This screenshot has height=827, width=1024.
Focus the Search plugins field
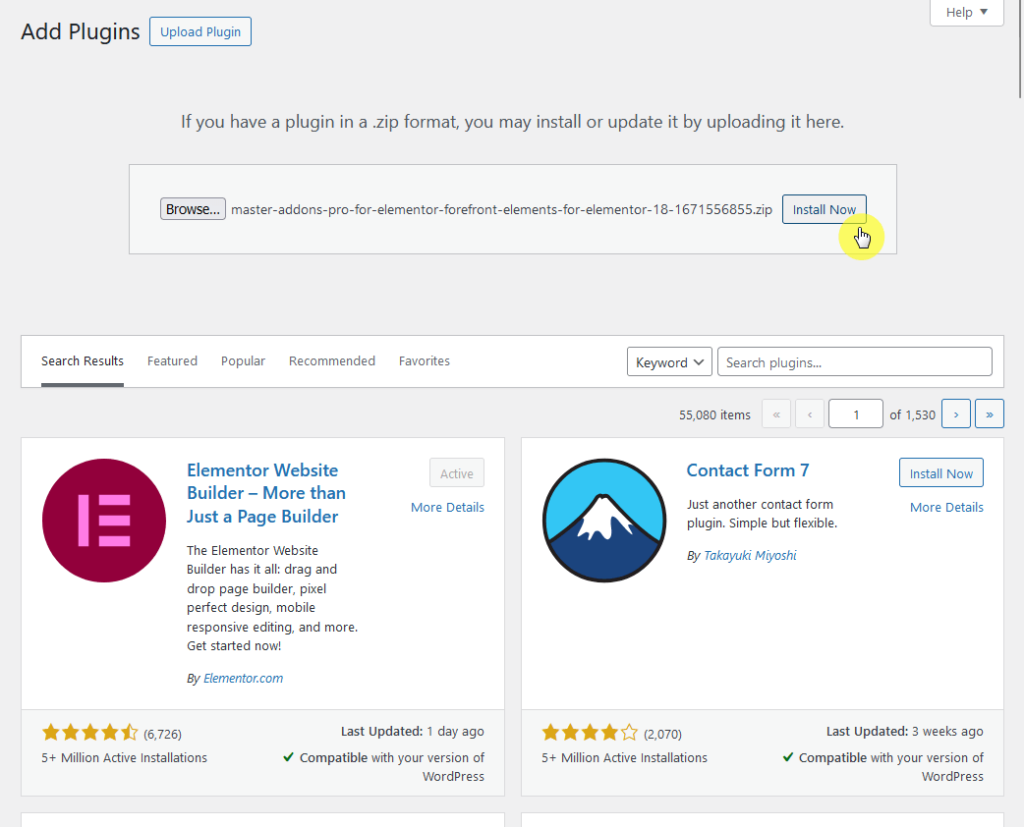[x=854, y=362]
